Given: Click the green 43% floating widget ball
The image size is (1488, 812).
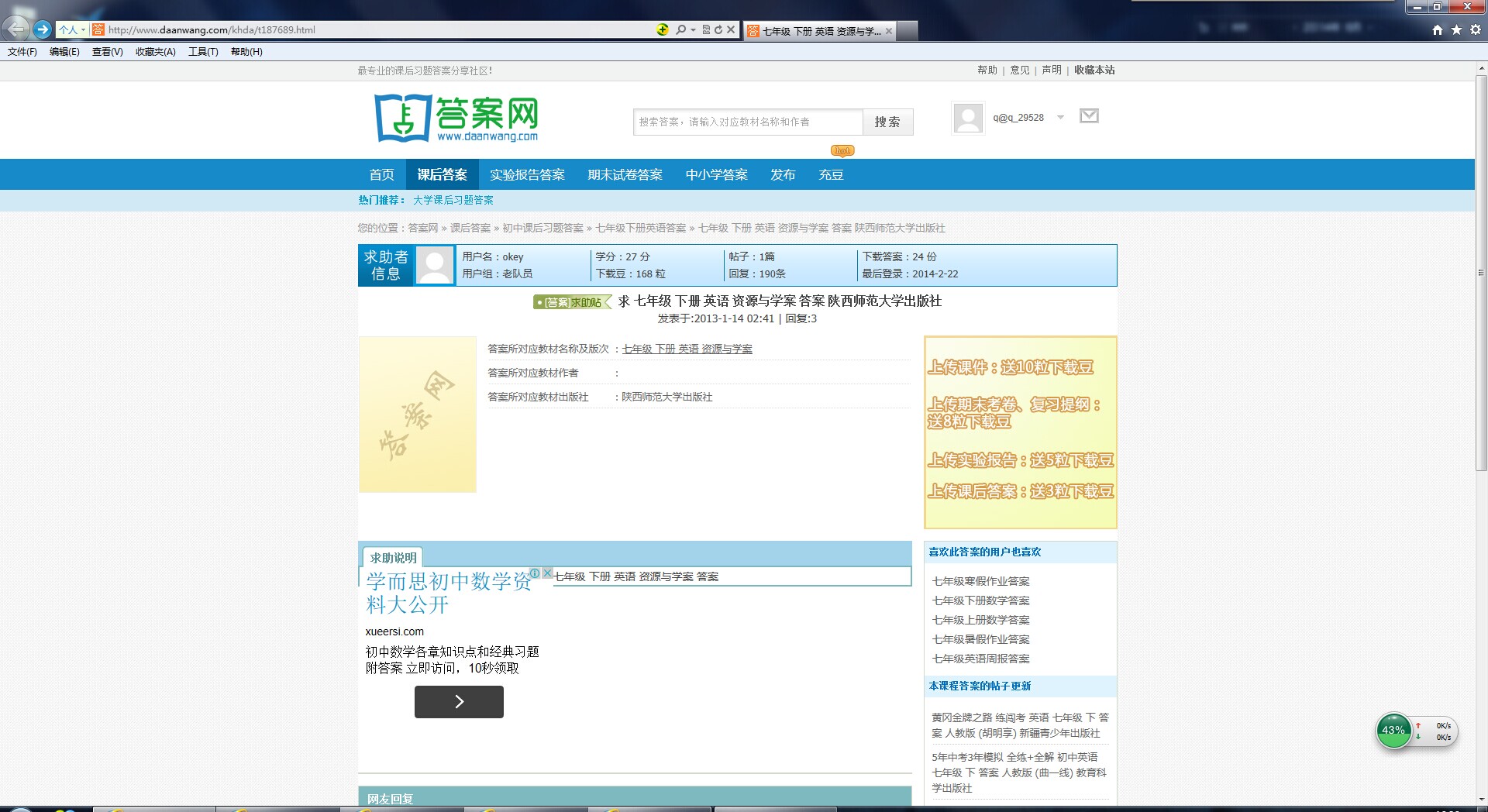Looking at the screenshot, I should point(1393,731).
